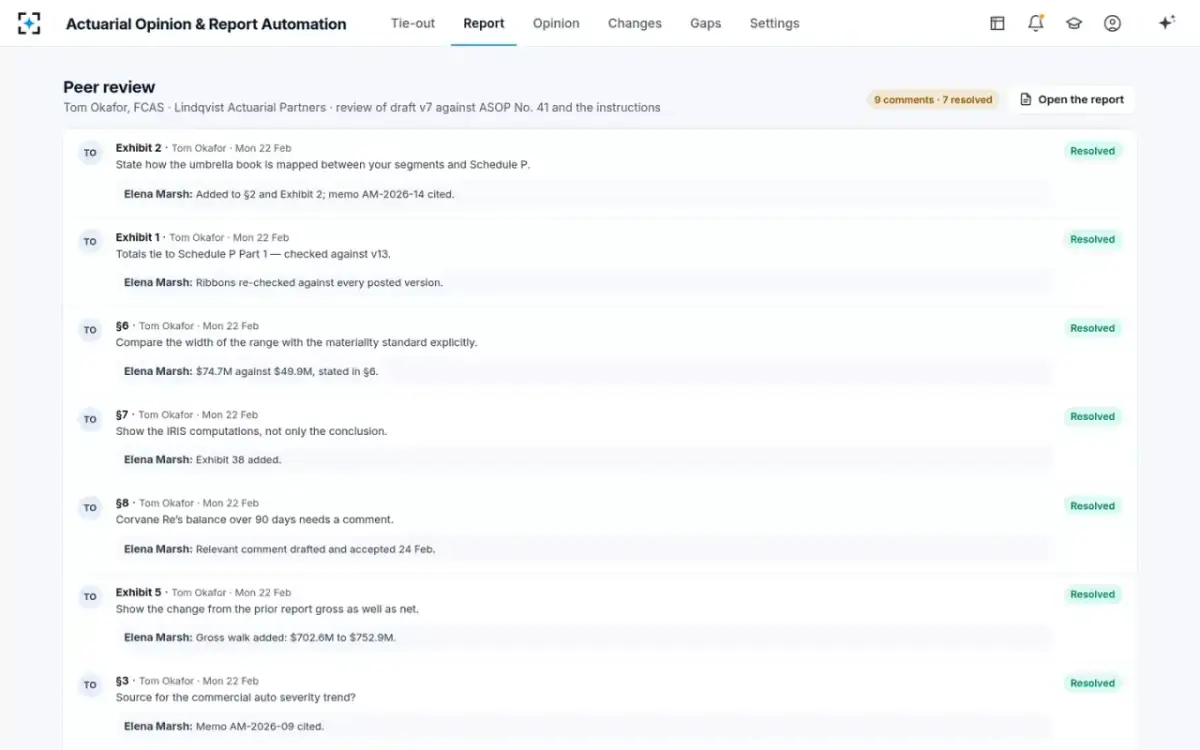
Task: Click the Peer review heading
Action: (x=109, y=87)
